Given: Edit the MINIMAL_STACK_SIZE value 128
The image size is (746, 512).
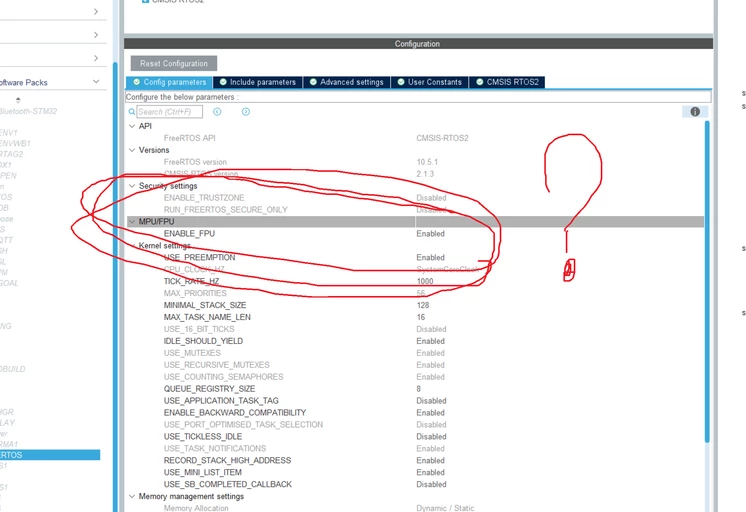Looking at the screenshot, I should [x=422, y=305].
